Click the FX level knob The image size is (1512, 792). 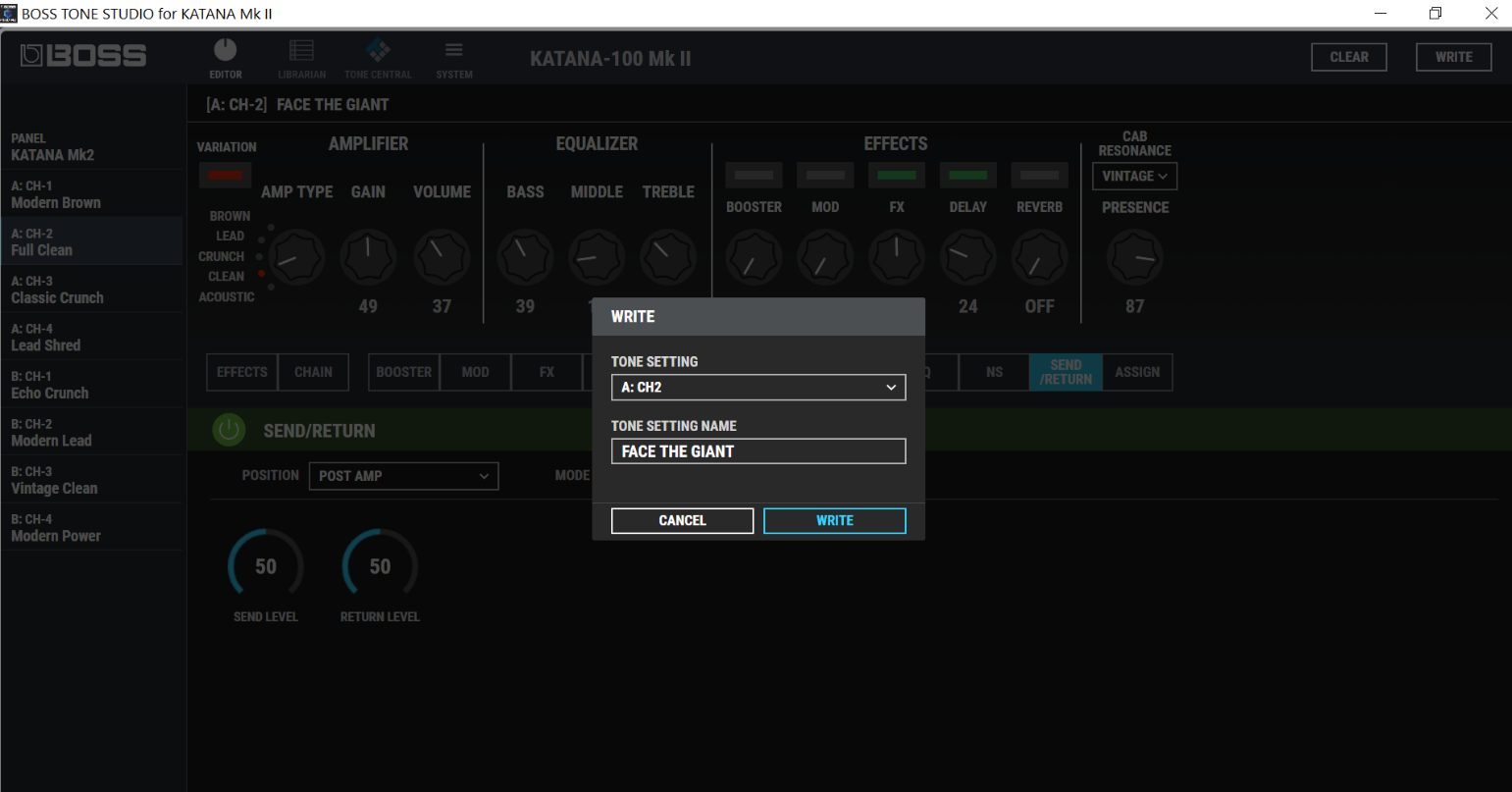897,257
